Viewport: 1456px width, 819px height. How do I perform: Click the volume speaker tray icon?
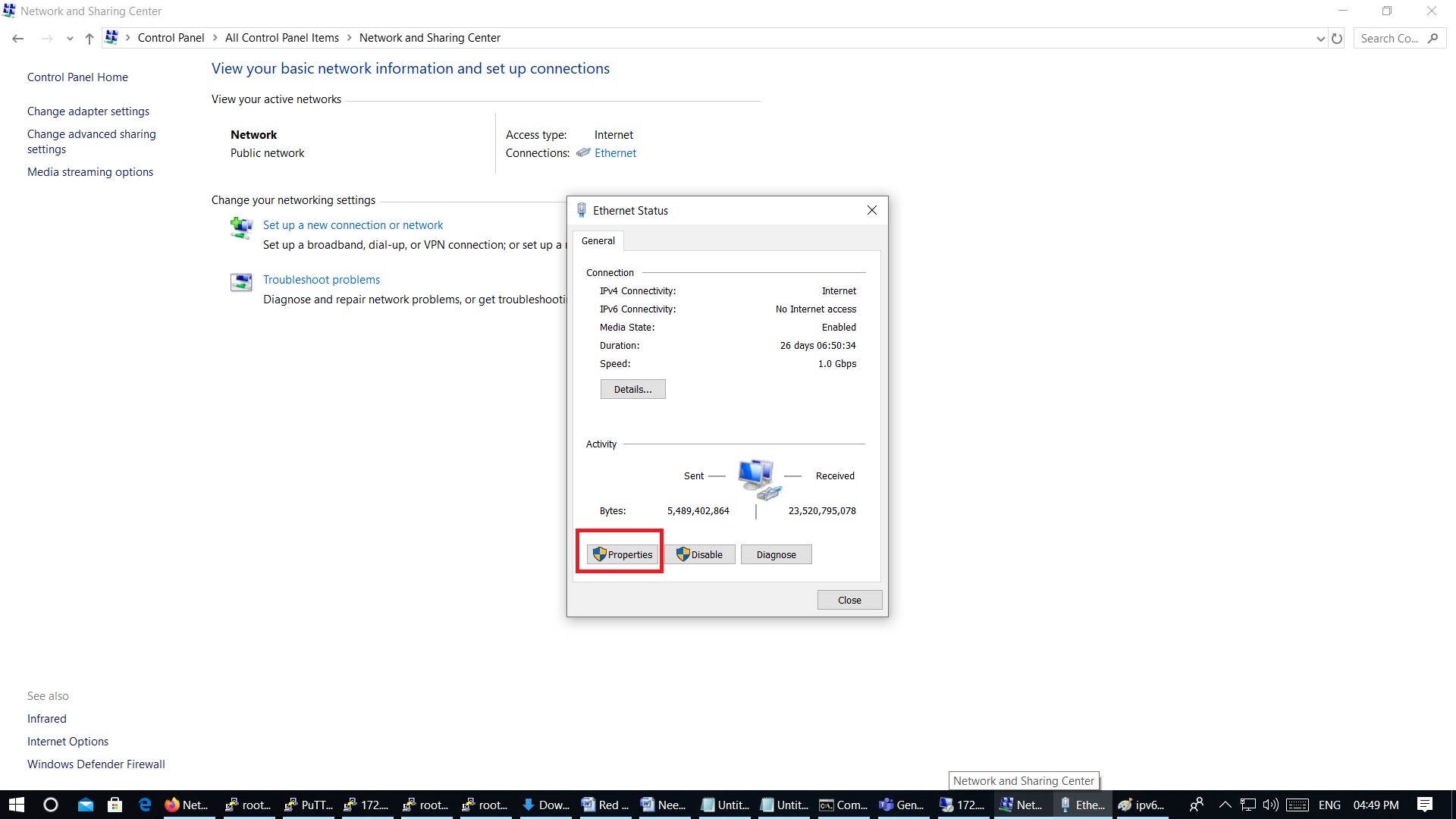[x=1270, y=805]
